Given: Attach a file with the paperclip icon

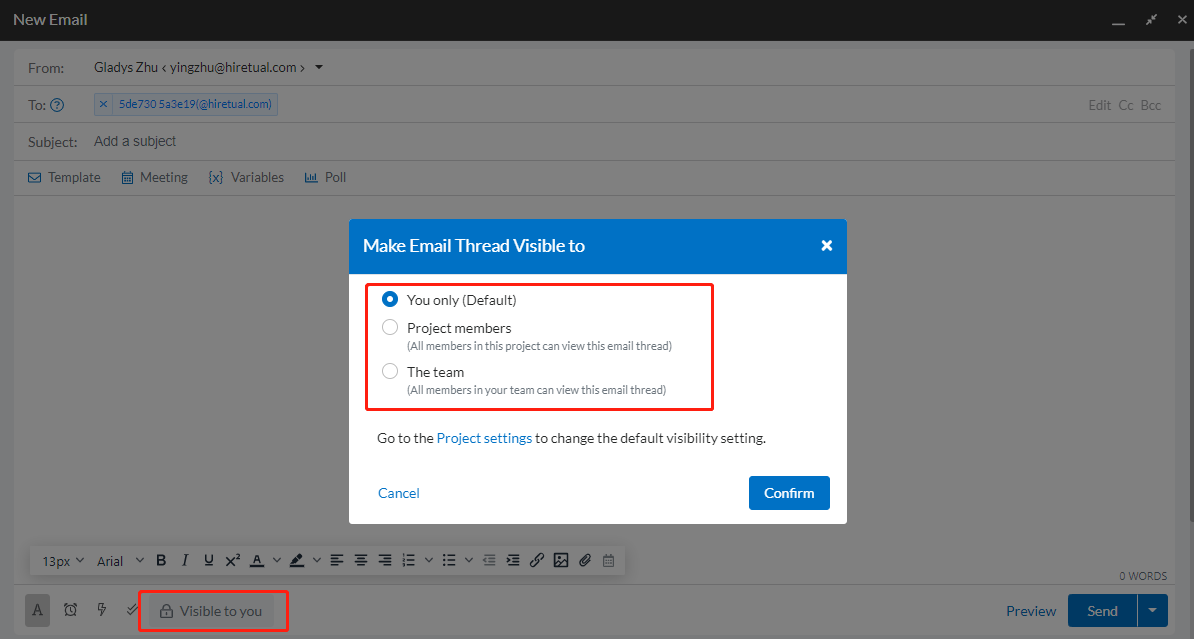Looking at the screenshot, I should pos(585,561).
